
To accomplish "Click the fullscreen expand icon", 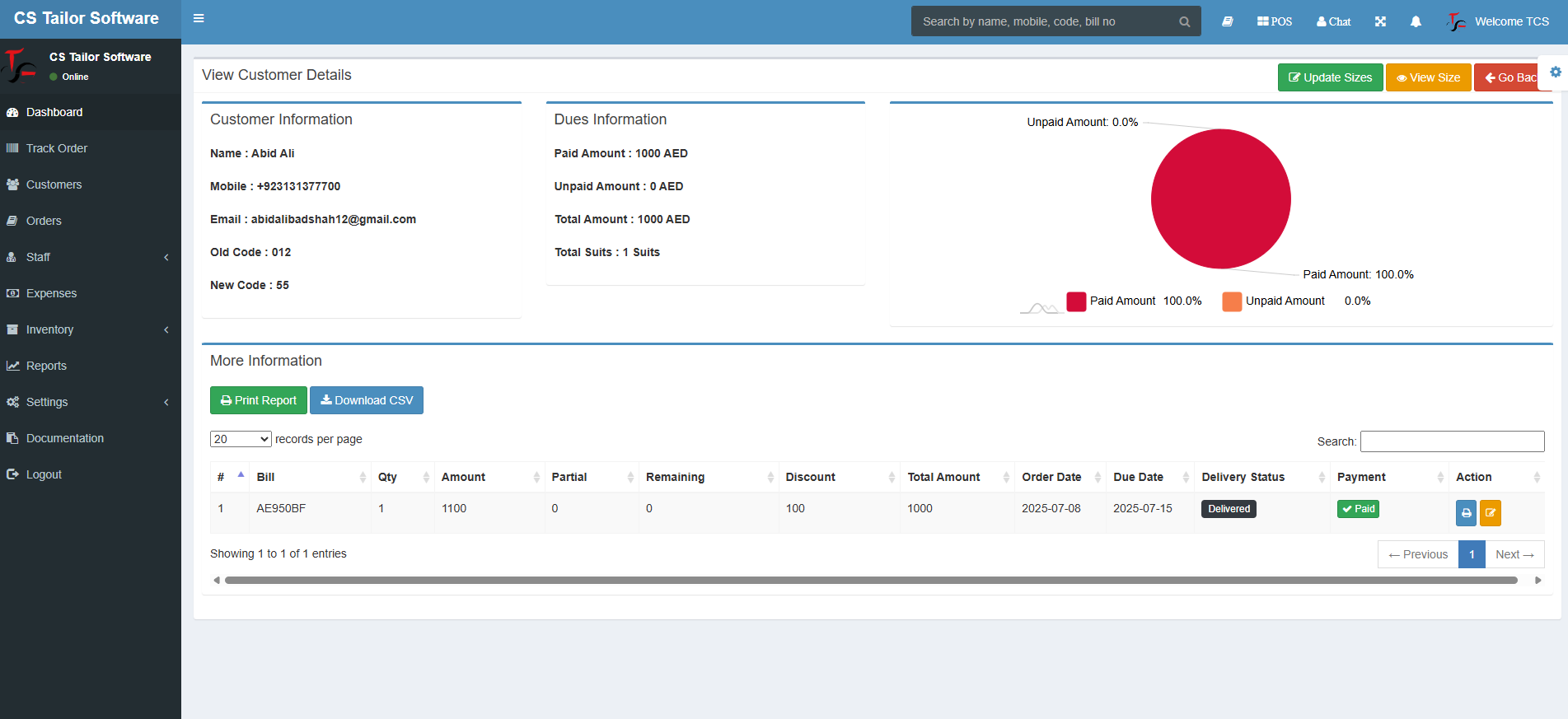I will [1380, 21].
